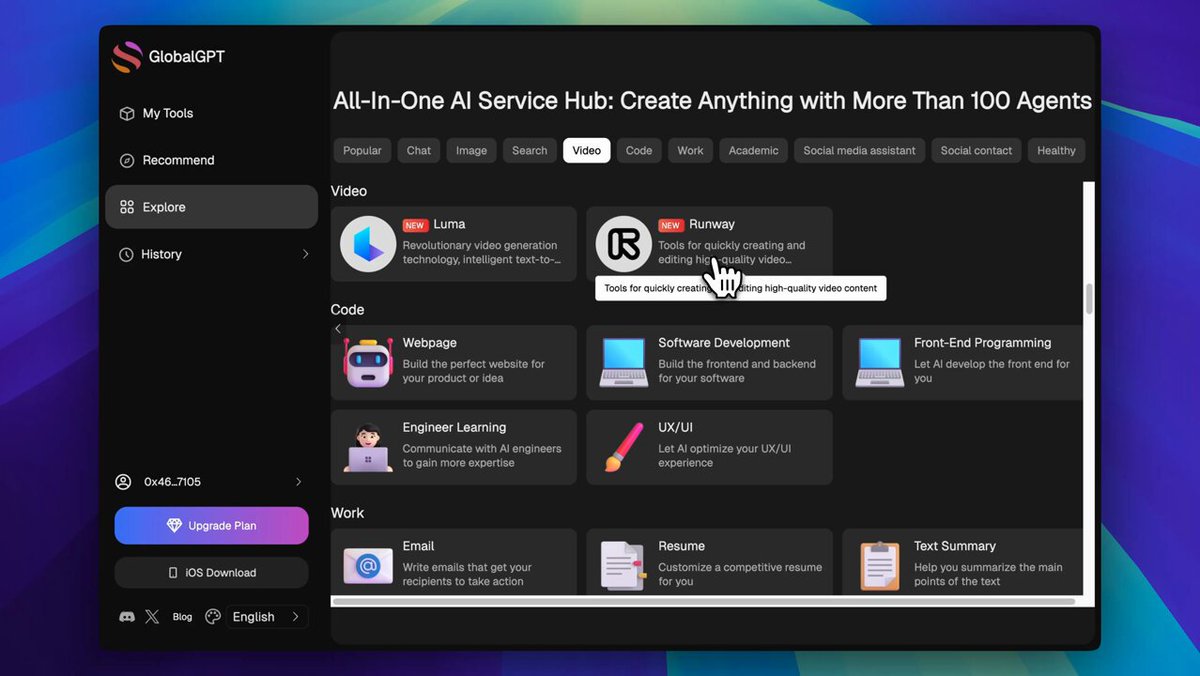Open Explore in the sidebar

[x=211, y=208]
